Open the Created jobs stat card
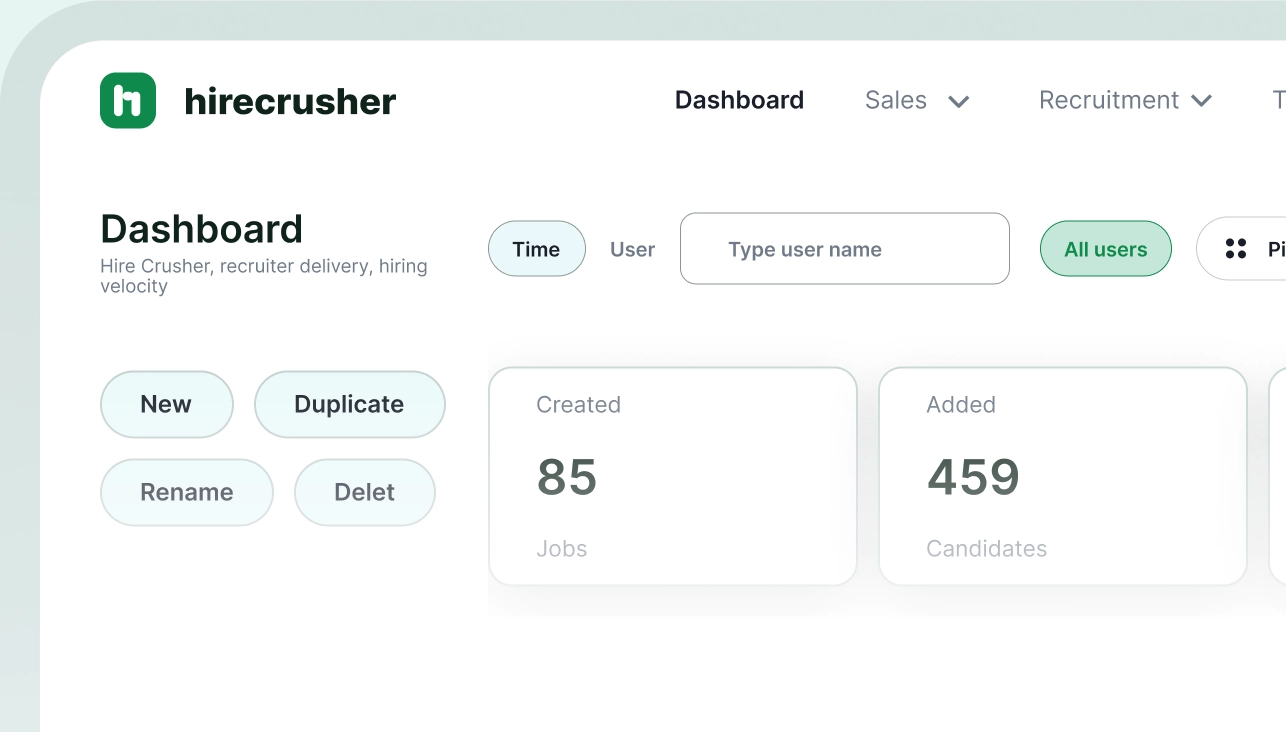1286x732 pixels. pyautogui.click(x=672, y=476)
